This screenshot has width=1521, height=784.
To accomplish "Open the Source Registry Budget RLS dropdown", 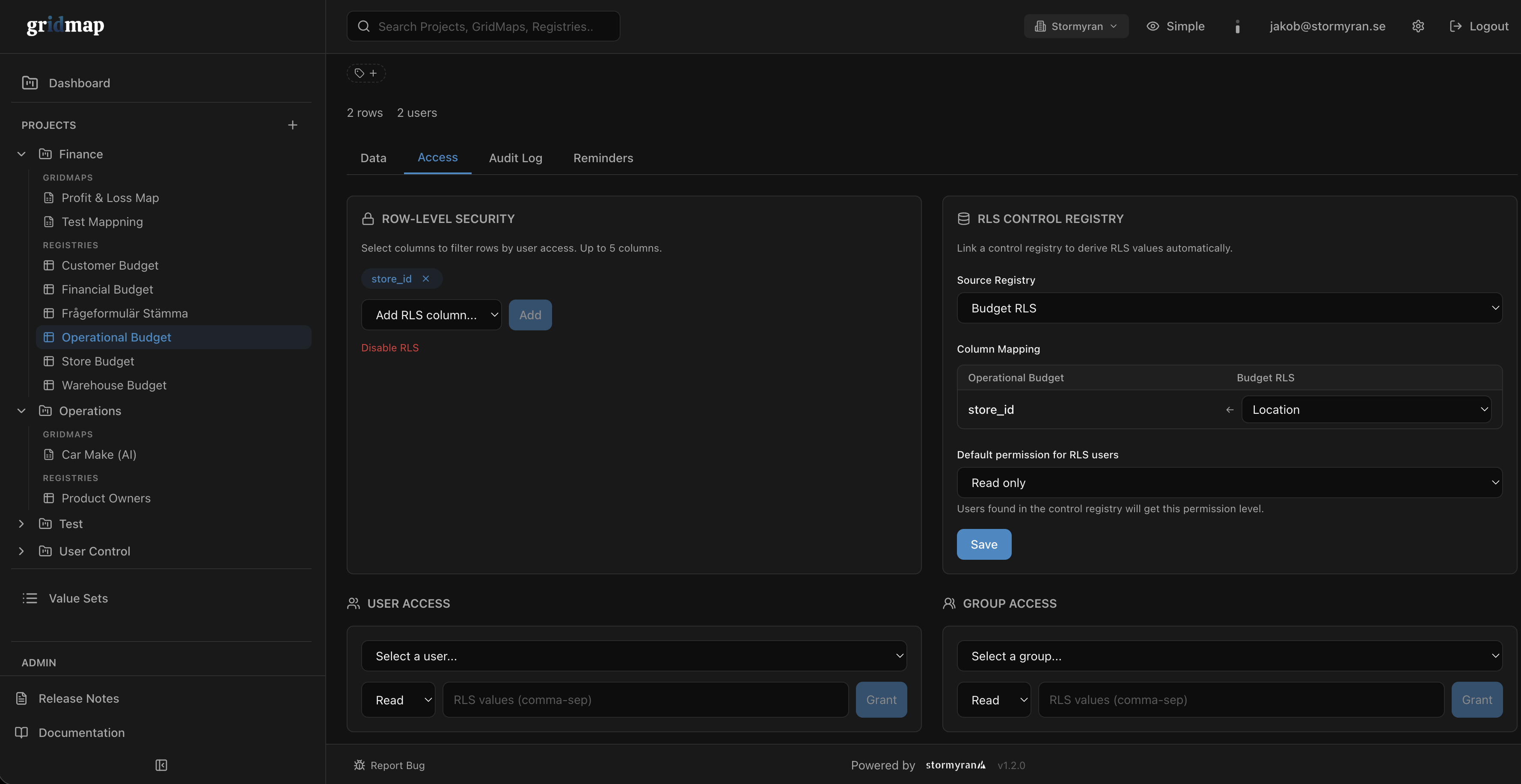I will (1229, 308).
